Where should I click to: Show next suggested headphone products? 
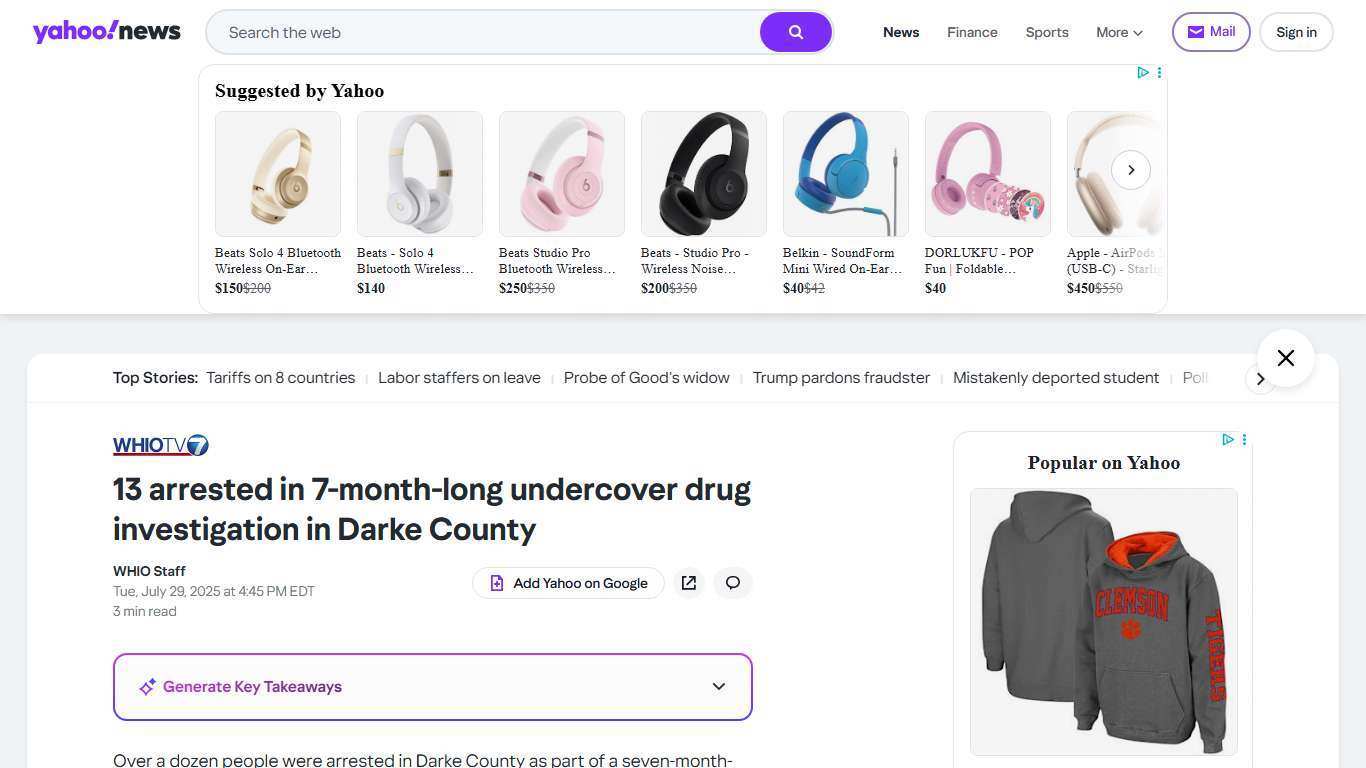pos(1131,170)
